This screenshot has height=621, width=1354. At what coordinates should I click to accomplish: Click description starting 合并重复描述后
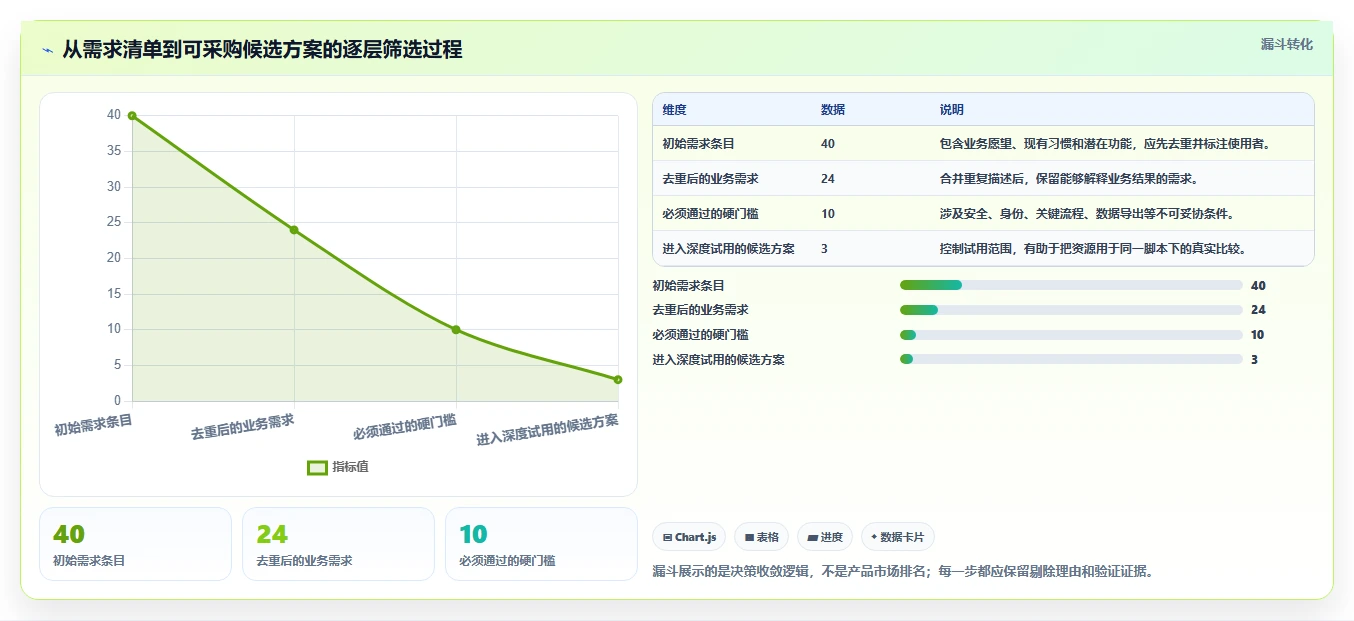click(1069, 179)
